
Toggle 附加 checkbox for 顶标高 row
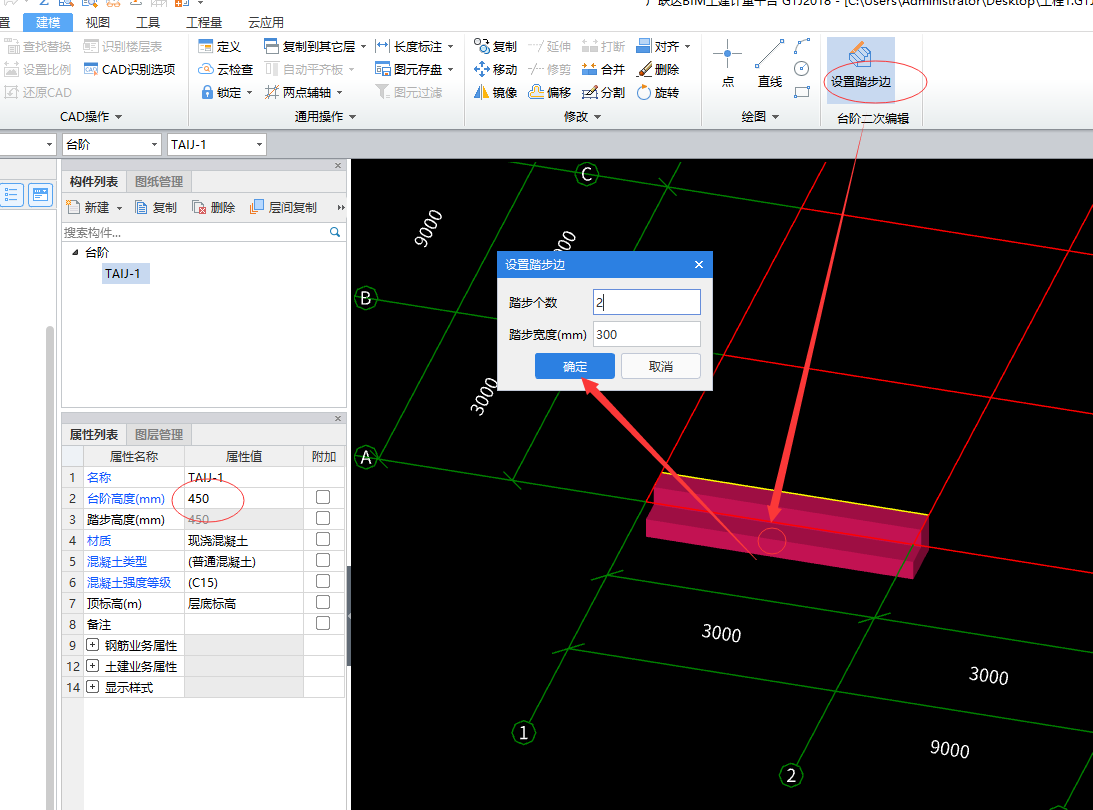pos(323,602)
